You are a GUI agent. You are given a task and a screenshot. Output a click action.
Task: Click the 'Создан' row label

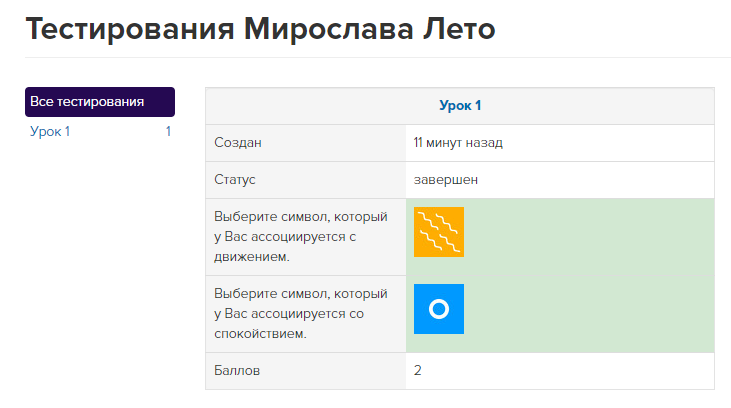tap(238, 143)
